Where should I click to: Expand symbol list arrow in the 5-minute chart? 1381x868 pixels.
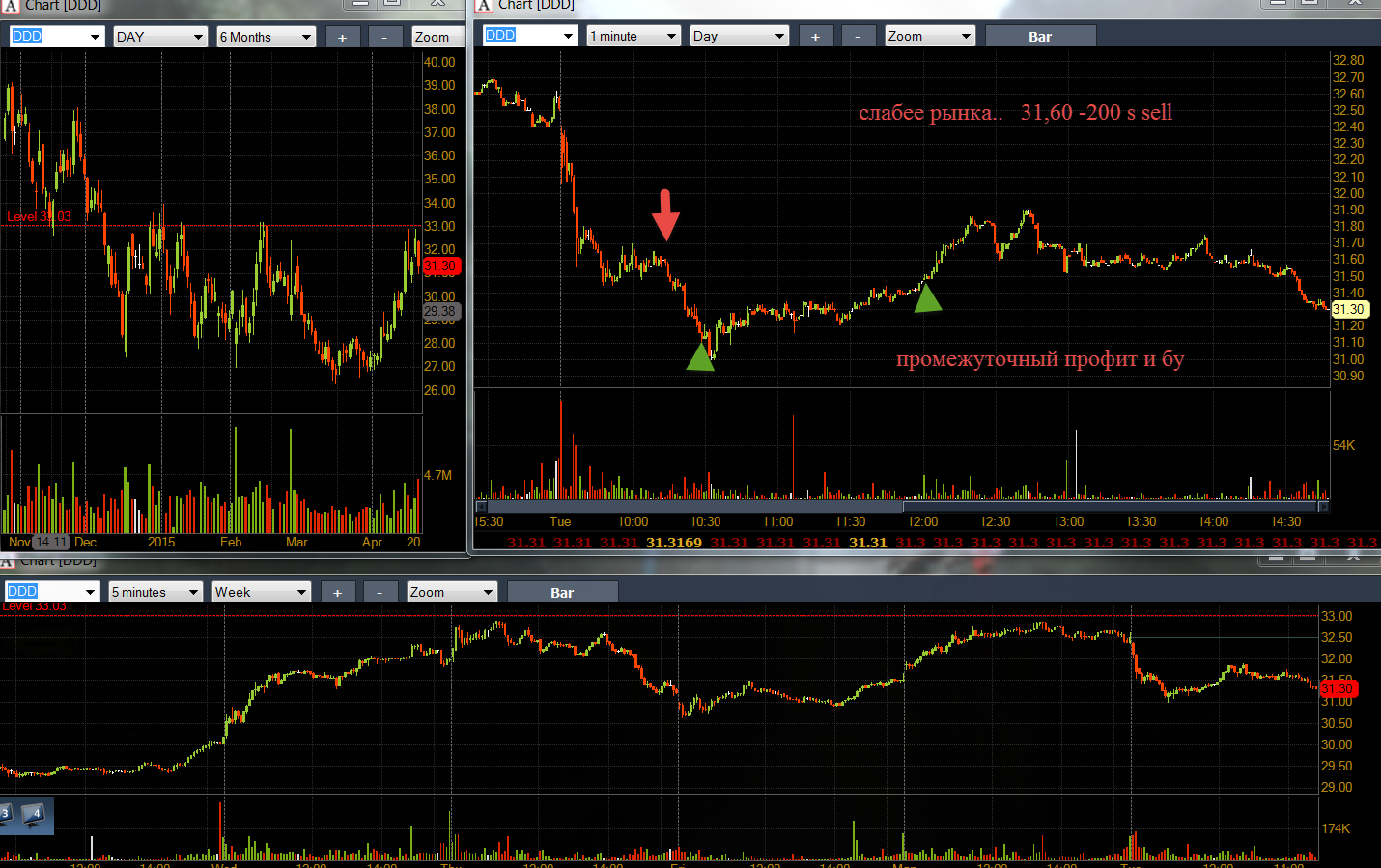point(91,592)
